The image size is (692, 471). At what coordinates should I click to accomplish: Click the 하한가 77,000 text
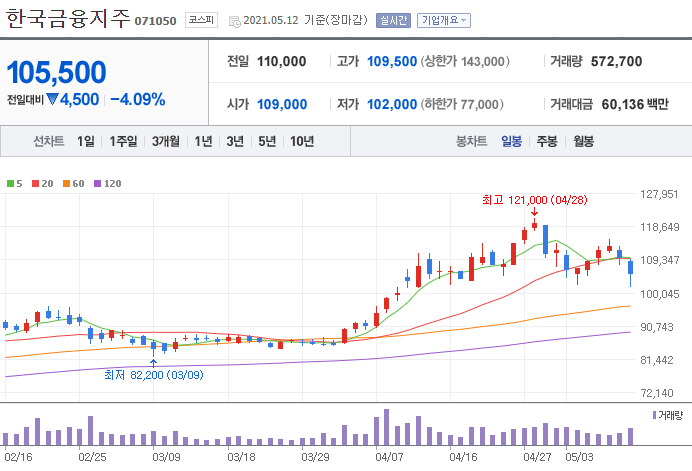[462, 105]
